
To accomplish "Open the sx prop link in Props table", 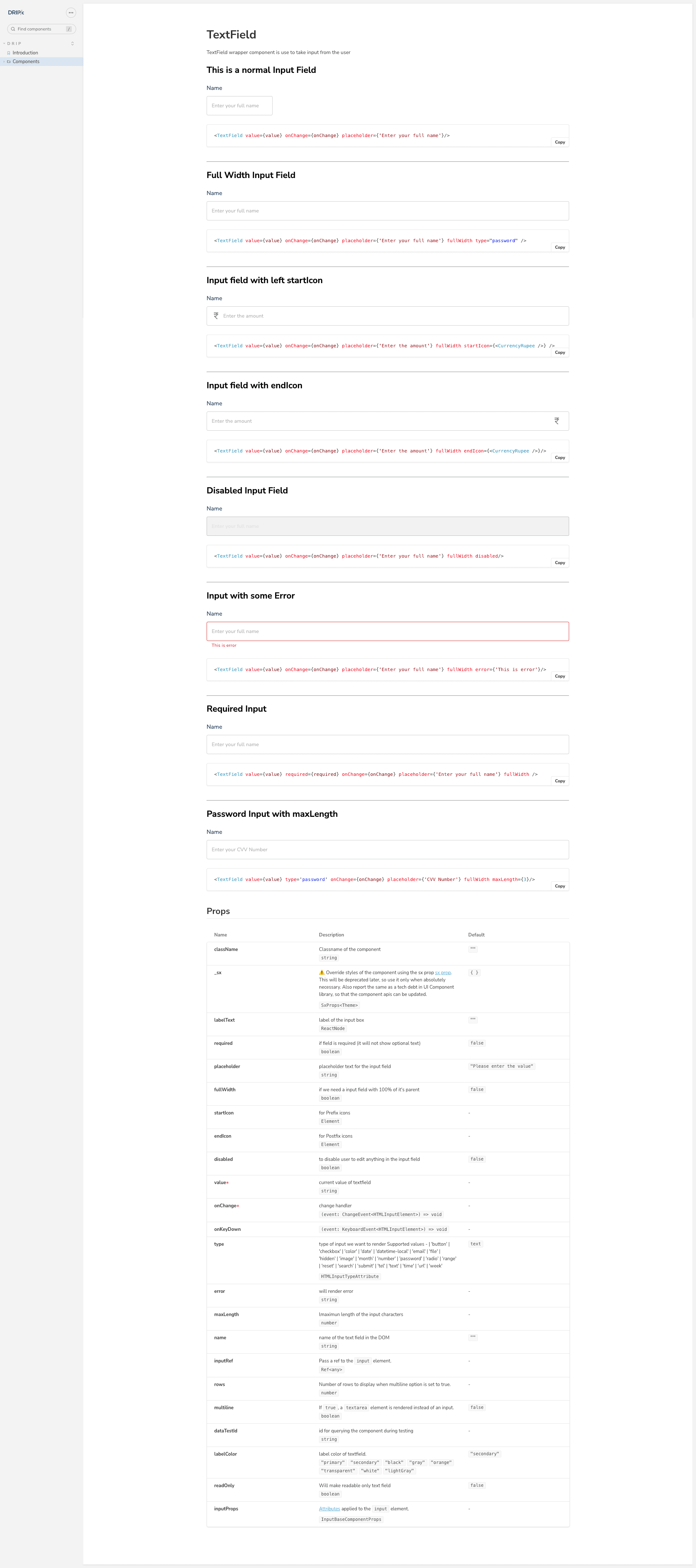I will [443, 973].
